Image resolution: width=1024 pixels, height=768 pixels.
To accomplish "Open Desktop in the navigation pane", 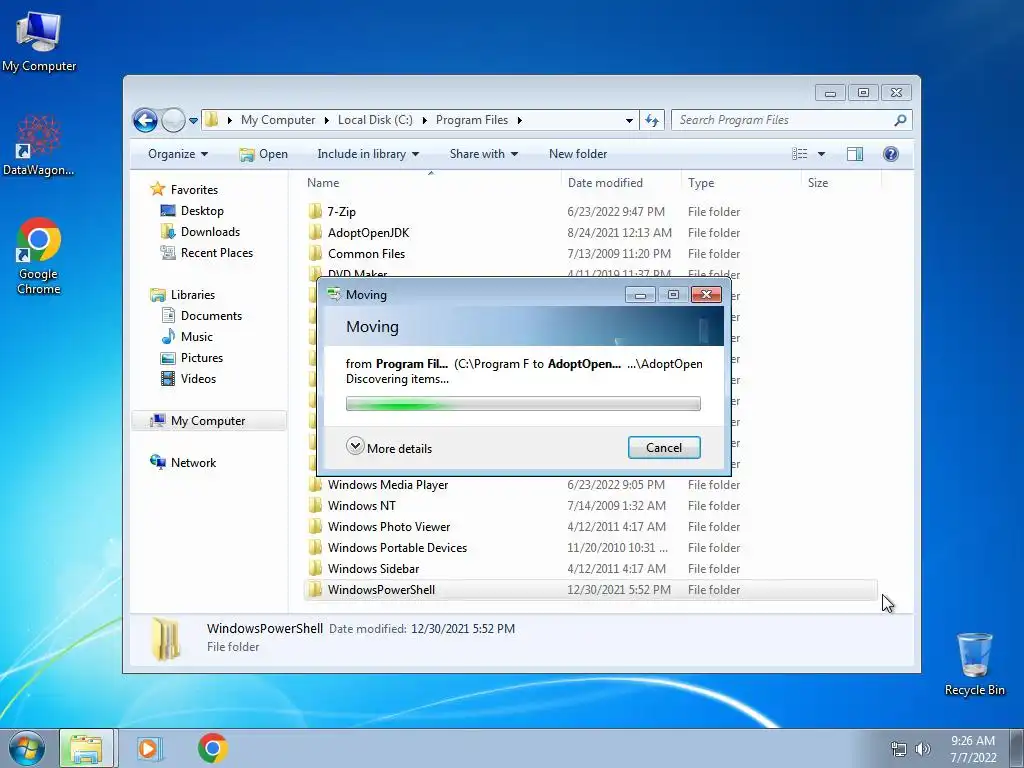I will click(x=202, y=211).
